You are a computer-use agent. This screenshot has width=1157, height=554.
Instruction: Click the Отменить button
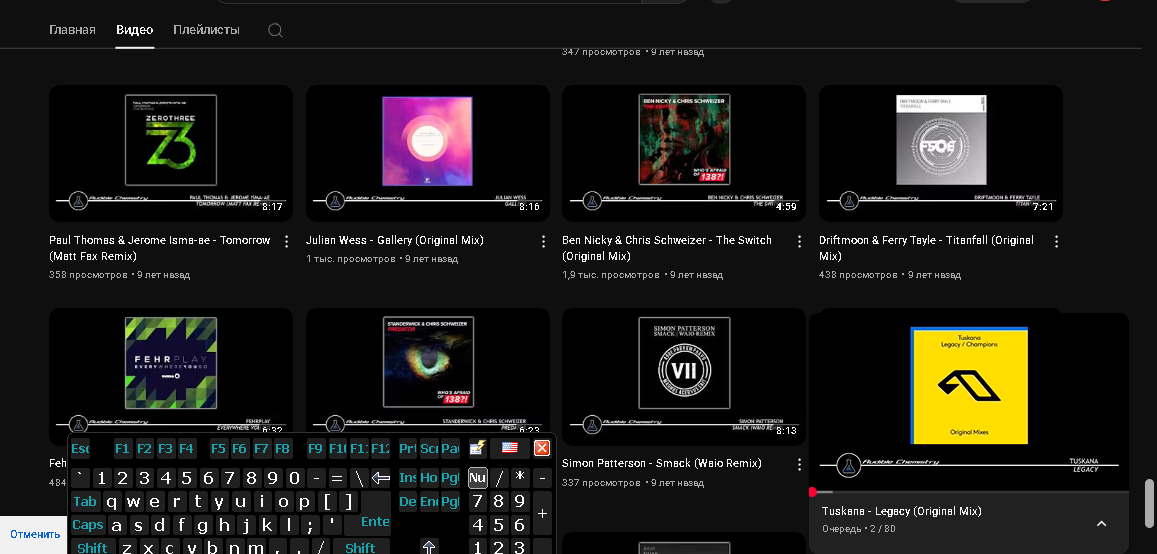35,534
